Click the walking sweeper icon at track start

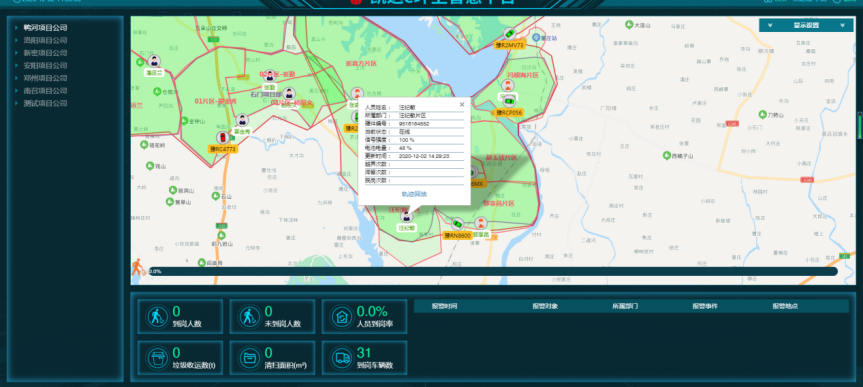pyautogui.click(x=138, y=267)
